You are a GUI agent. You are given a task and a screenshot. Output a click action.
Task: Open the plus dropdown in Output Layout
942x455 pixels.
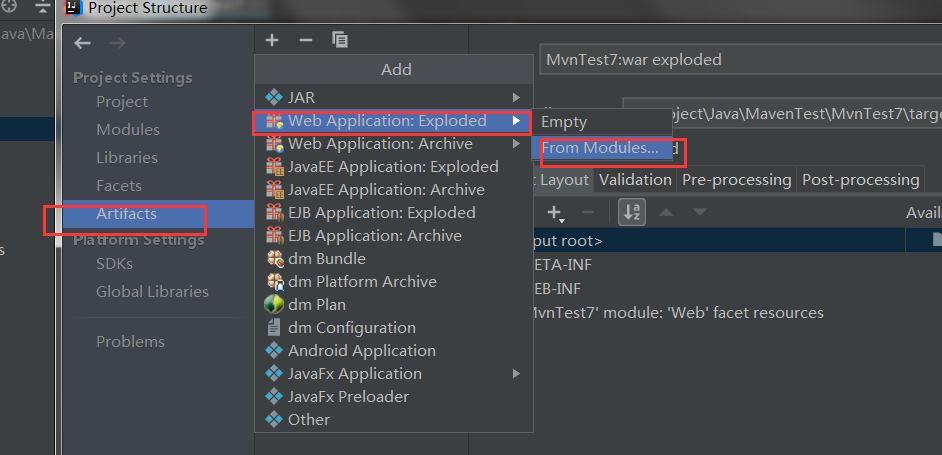556,212
